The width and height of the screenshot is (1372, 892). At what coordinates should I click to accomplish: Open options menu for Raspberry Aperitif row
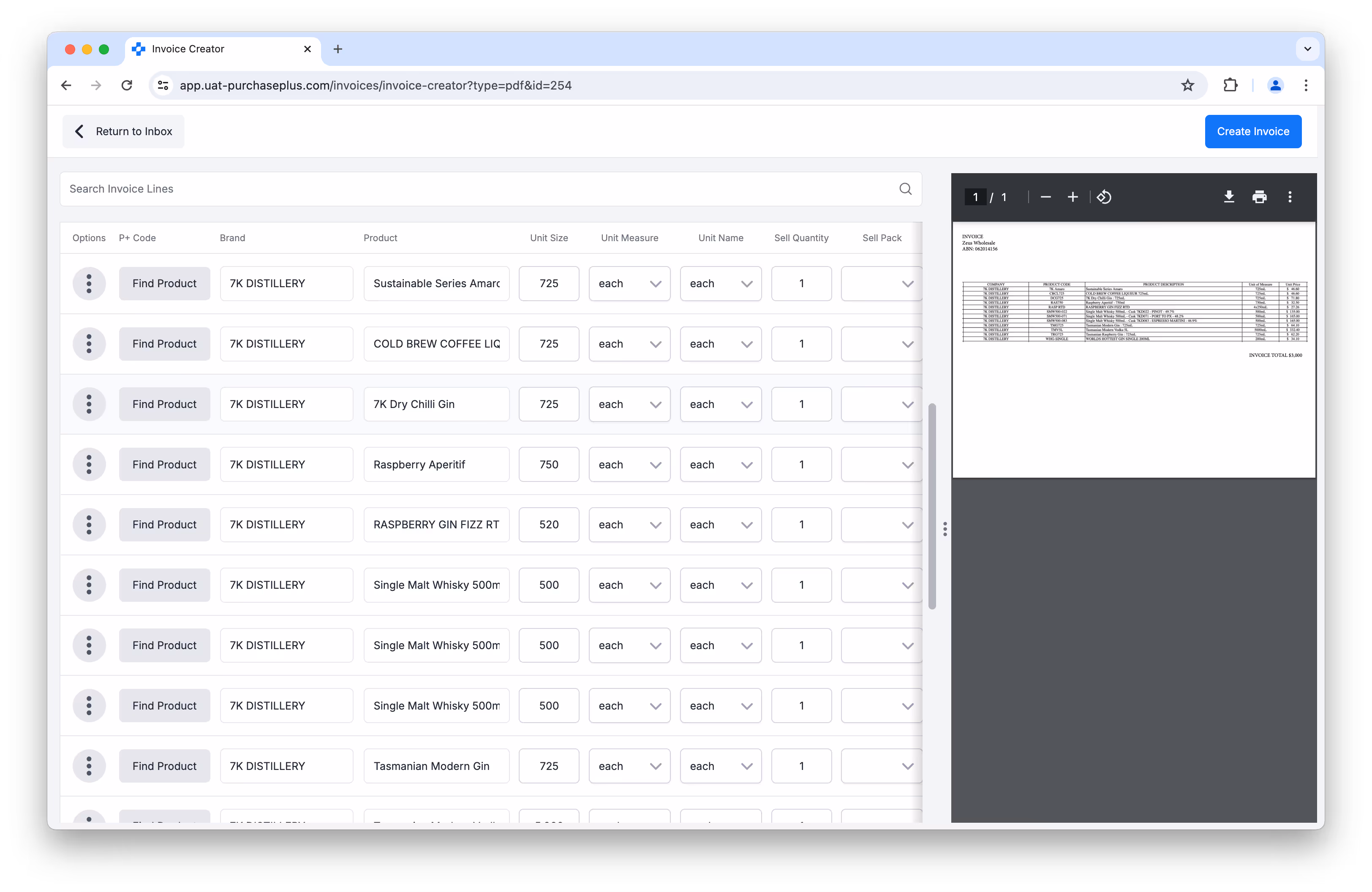point(89,465)
